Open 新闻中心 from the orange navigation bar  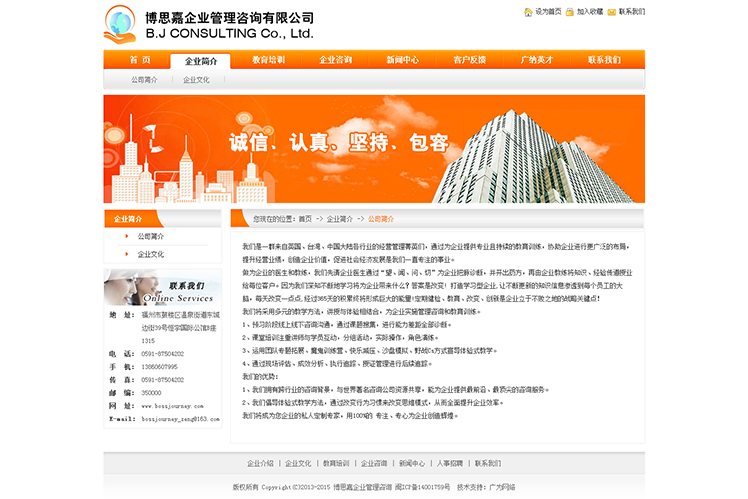pyautogui.click(x=402, y=60)
